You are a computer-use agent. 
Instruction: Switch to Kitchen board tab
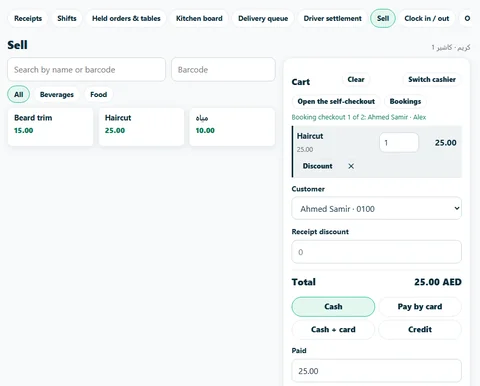199,18
